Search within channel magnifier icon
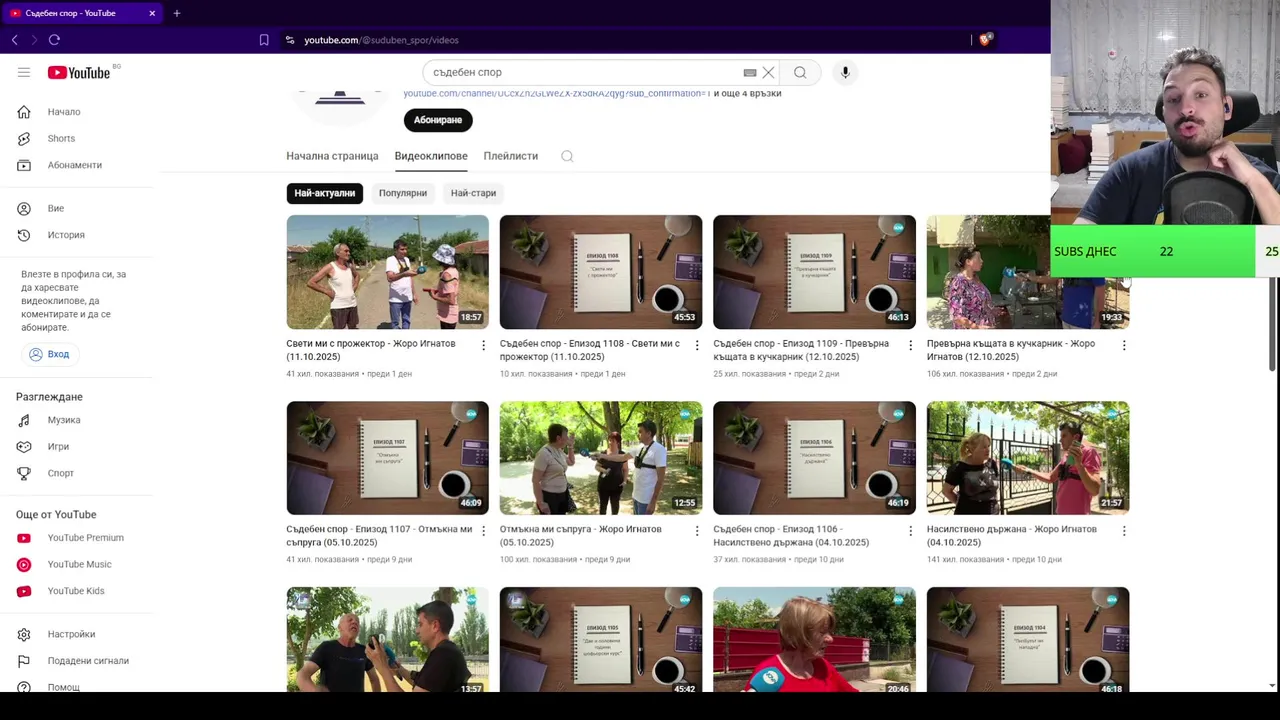Viewport: 1280px width, 720px height. 567,156
